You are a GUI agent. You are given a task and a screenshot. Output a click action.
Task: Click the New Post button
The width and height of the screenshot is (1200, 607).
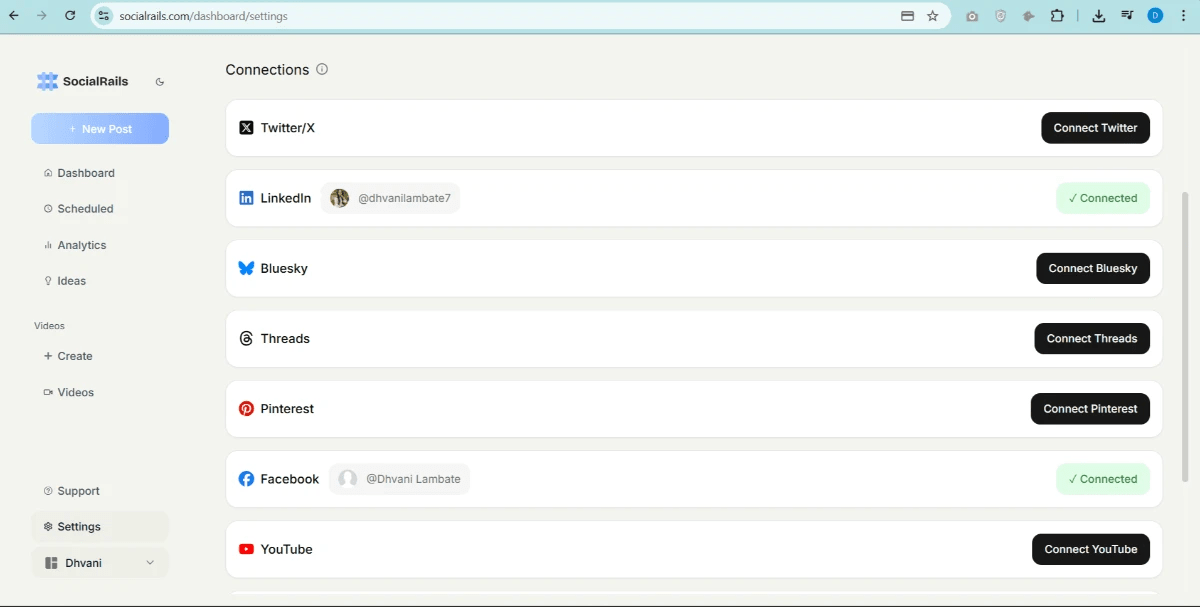pos(100,128)
